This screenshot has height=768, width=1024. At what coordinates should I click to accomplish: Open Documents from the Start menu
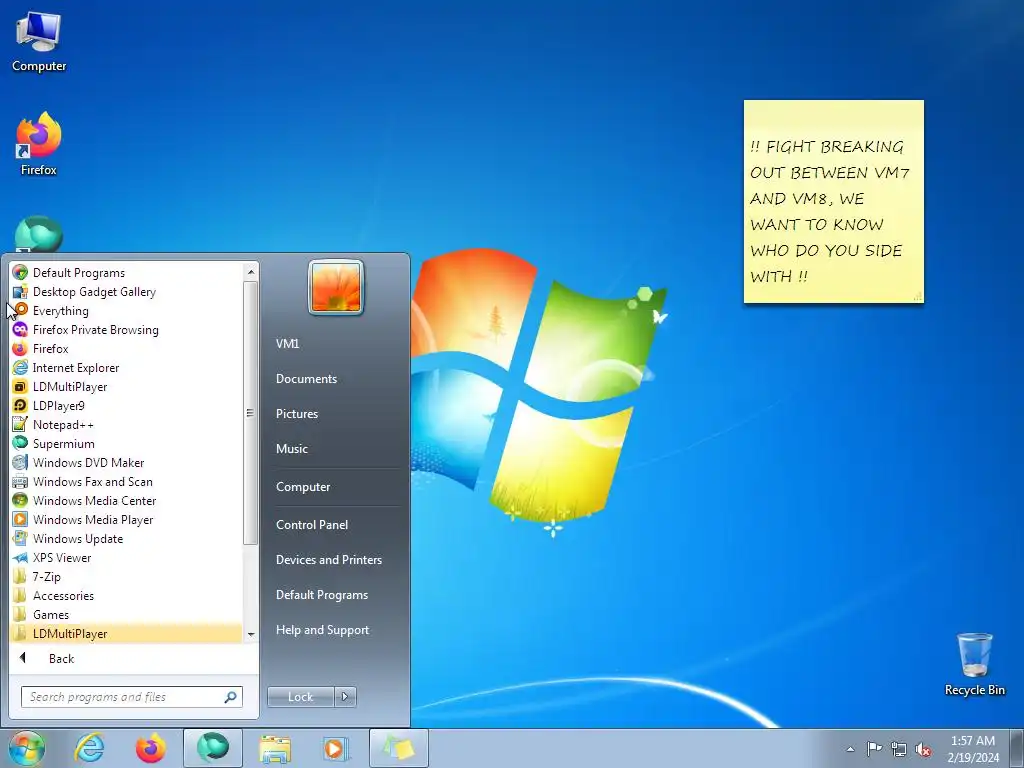306,379
